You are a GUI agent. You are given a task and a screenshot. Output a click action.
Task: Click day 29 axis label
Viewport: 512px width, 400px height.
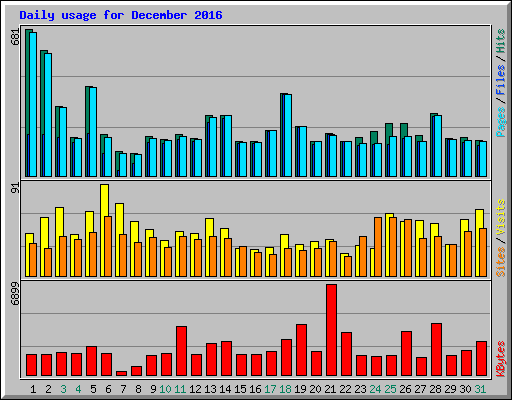(x=450, y=389)
